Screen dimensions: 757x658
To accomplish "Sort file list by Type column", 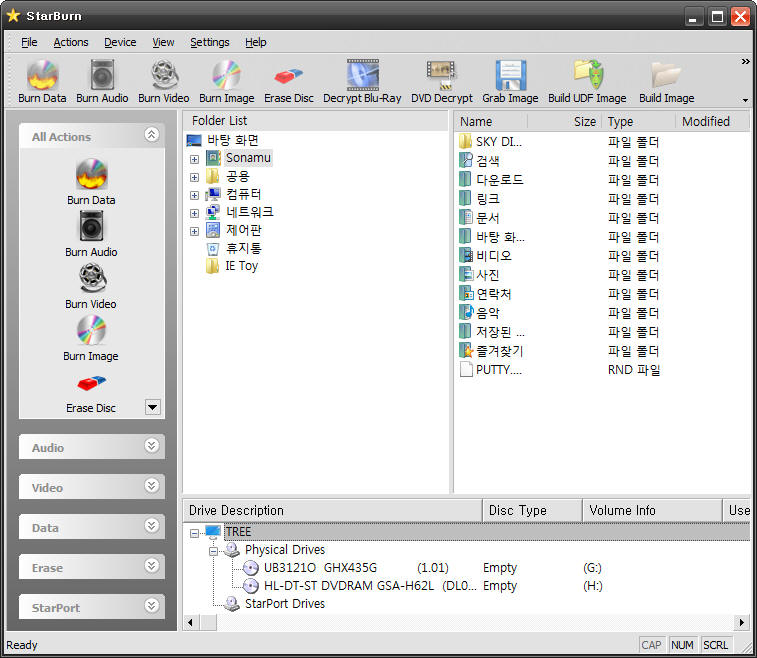I will coord(639,122).
